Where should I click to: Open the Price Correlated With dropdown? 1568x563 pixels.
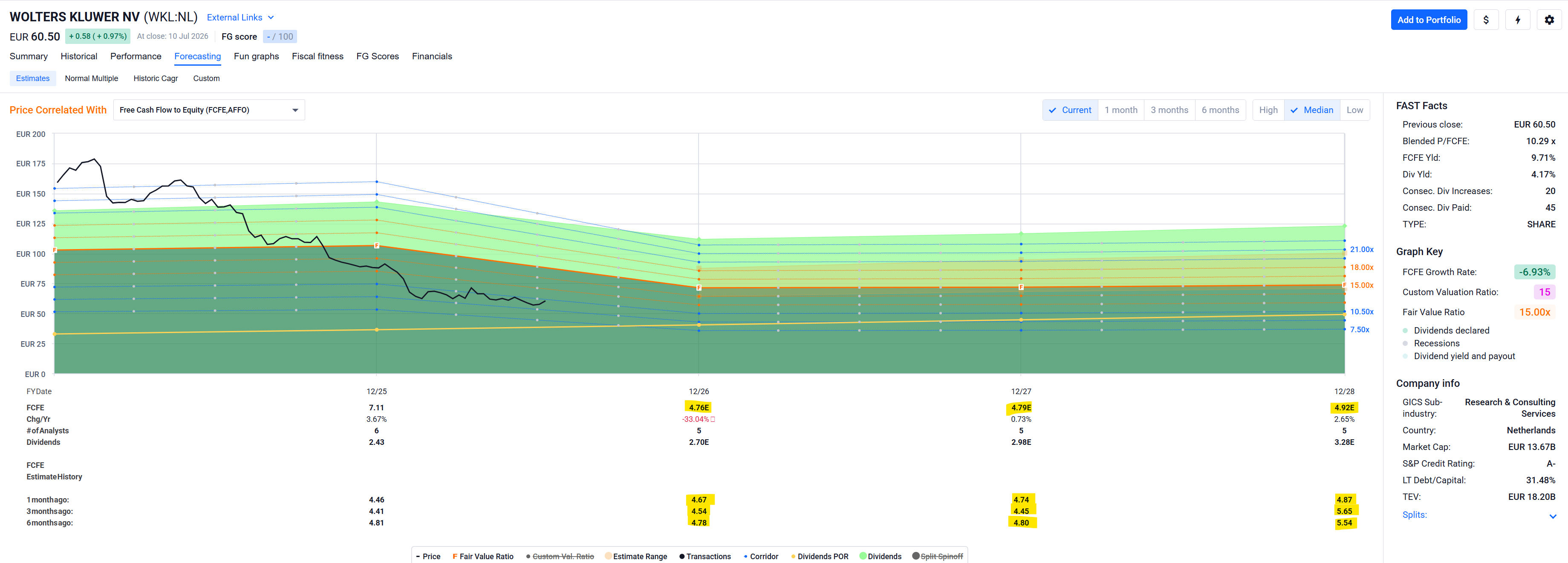[x=209, y=110]
